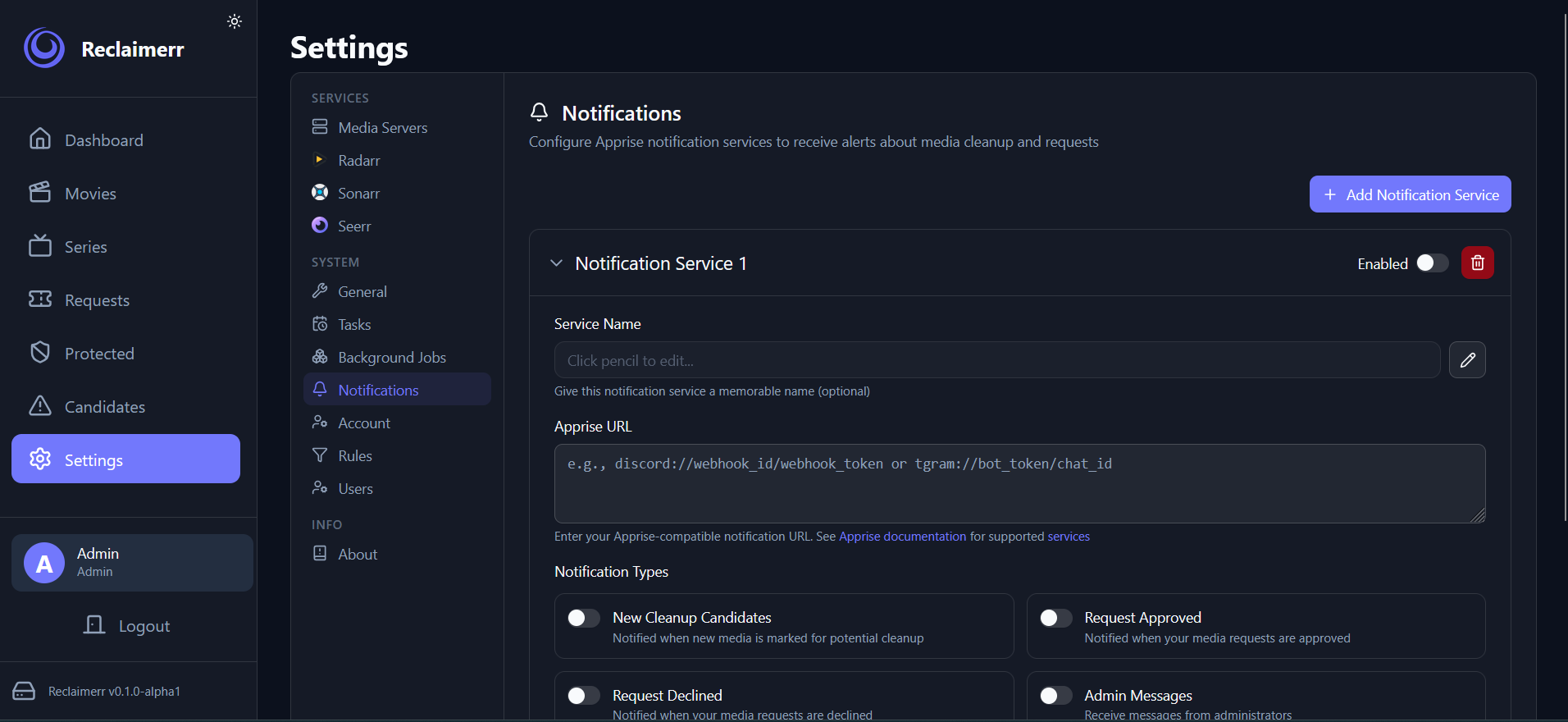1568x722 pixels.
Task: Enable Request Approved notifications
Action: click(1055, 618)
